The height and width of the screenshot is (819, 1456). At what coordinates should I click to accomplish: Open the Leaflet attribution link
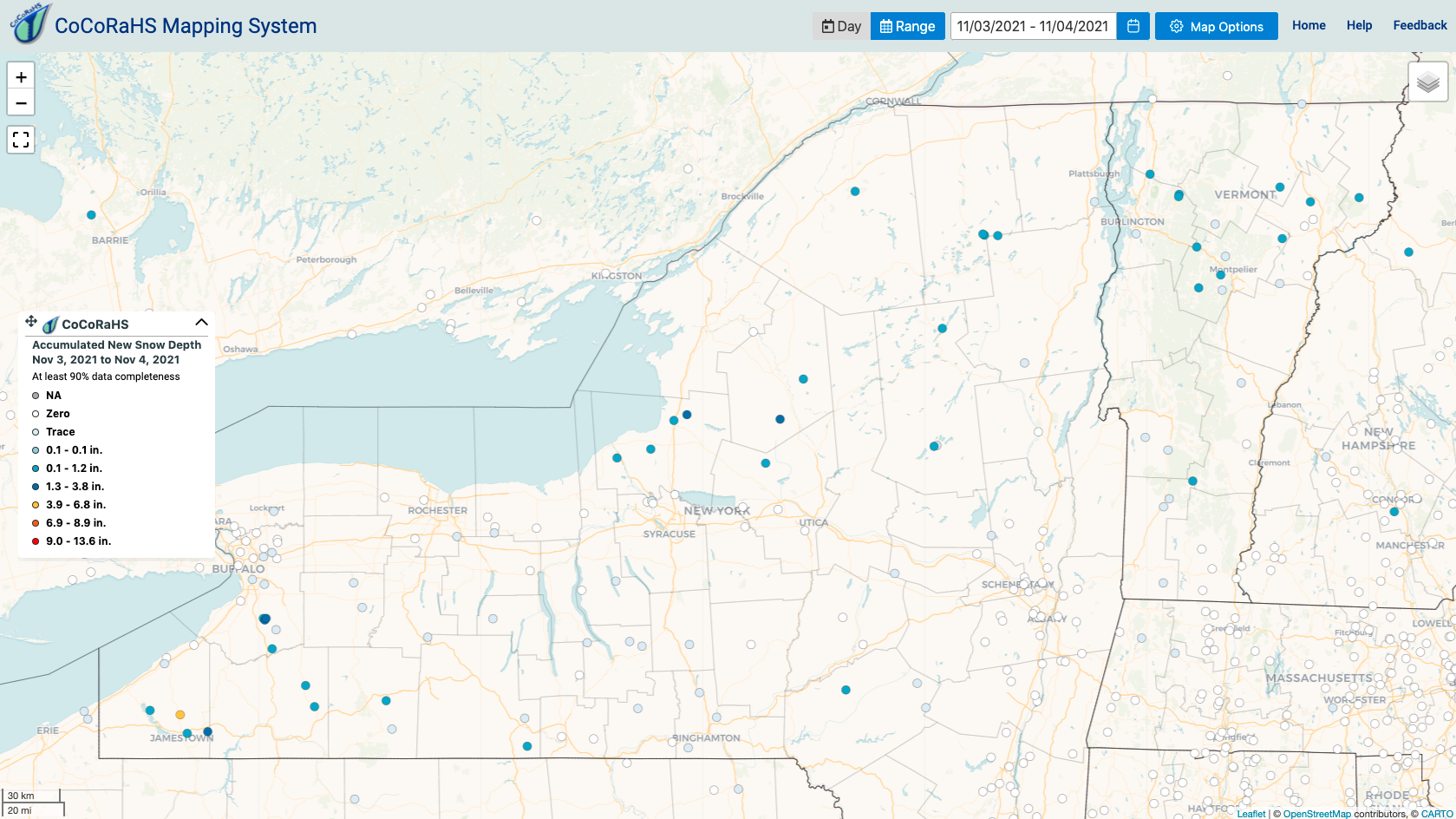pos(1250,814)
